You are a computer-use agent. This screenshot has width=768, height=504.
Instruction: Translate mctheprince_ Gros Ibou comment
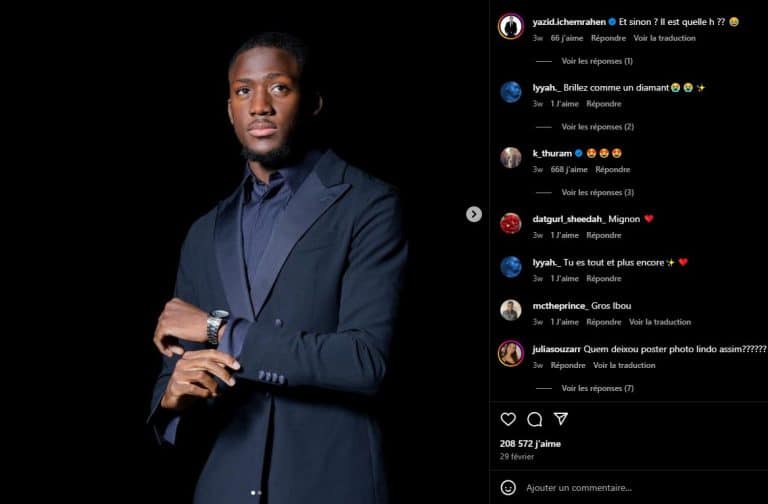[660, 322]
